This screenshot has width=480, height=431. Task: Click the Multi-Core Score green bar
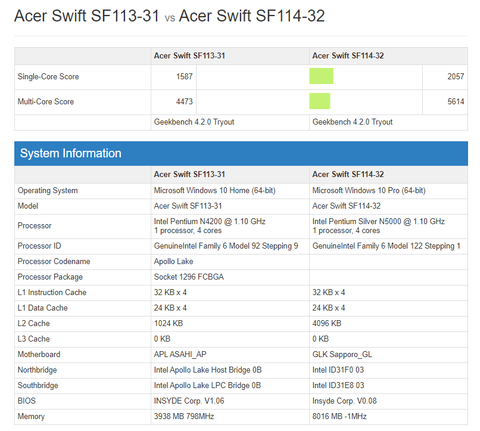point(319,101)
